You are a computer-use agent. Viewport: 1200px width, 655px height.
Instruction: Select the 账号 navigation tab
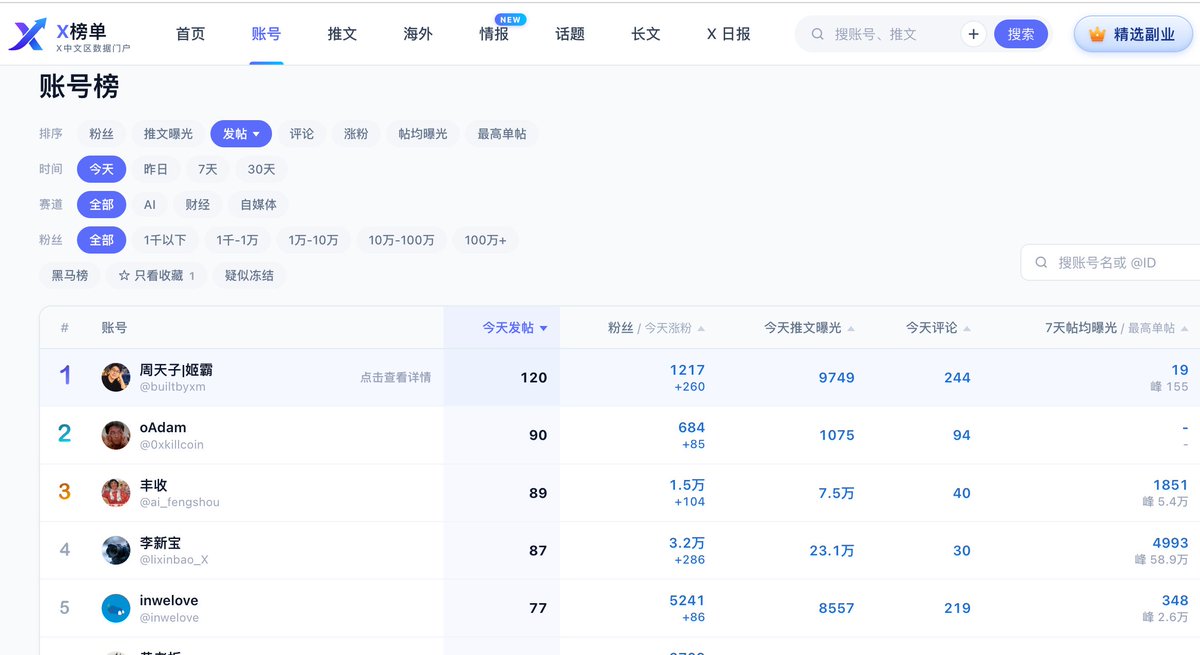tap(266, 34)
